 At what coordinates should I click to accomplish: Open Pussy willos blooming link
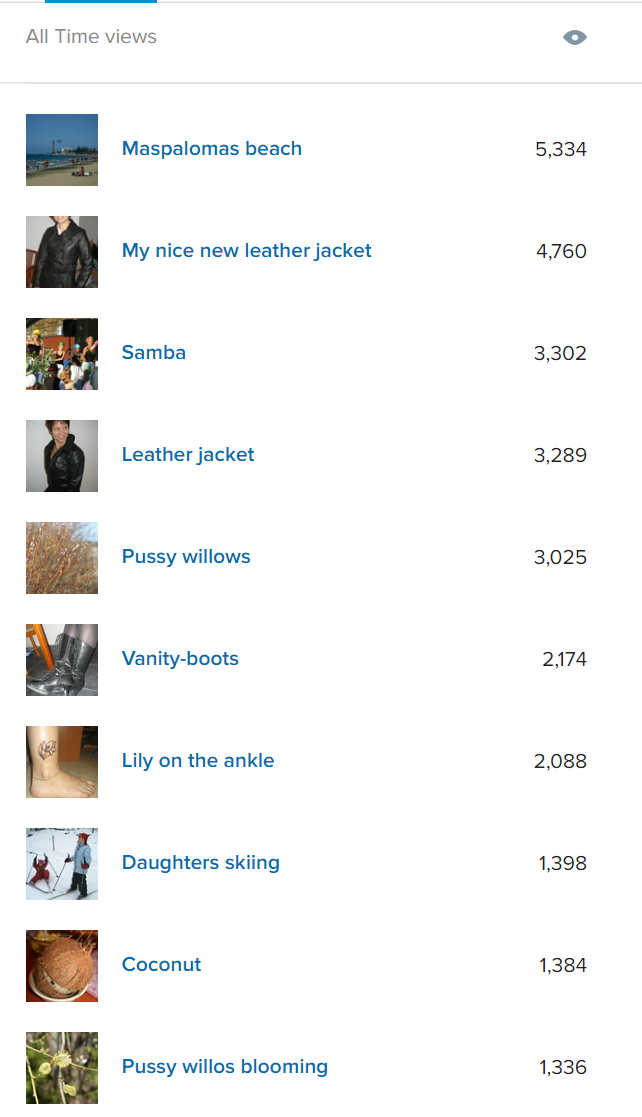coord(225,1067)
